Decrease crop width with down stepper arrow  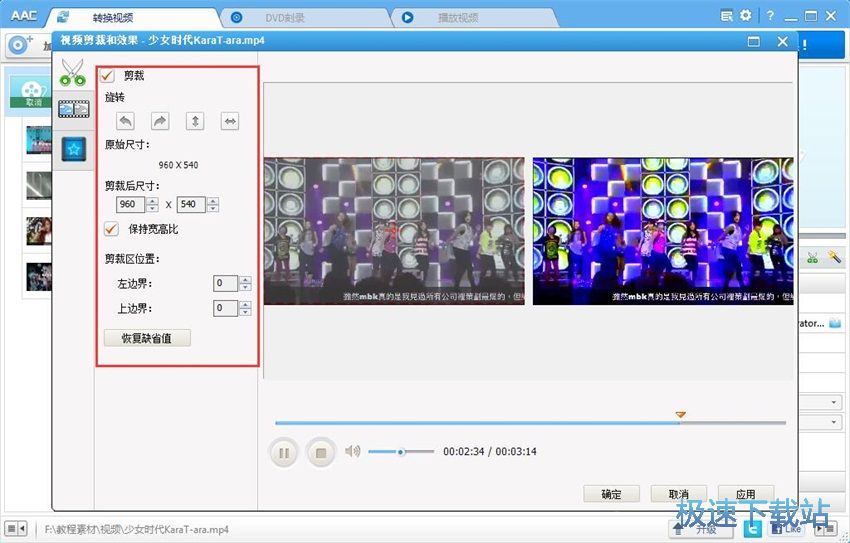tap(152, 208)
